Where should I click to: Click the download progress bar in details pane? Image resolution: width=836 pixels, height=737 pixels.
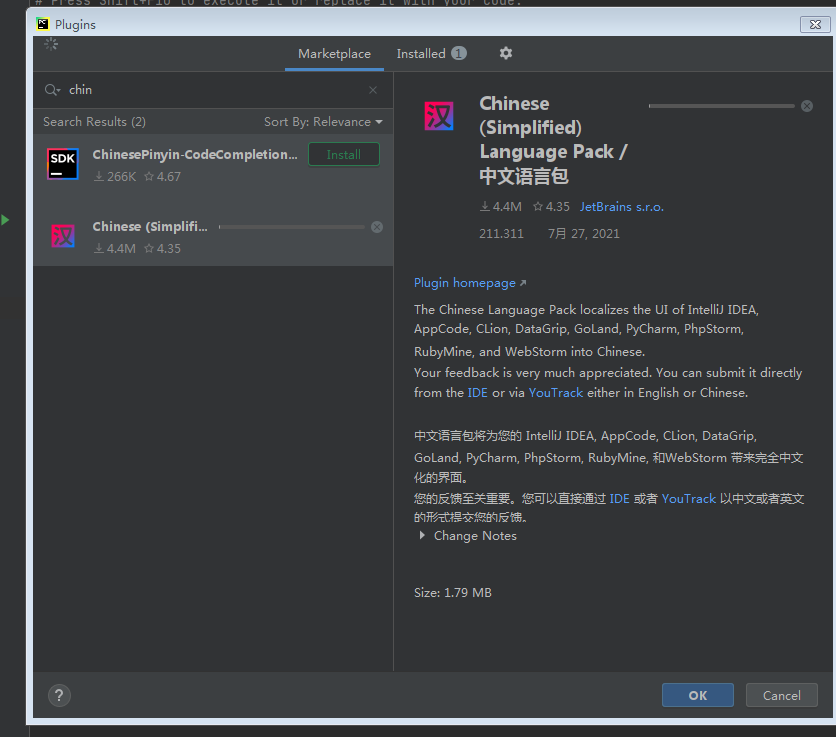(721, 106)
